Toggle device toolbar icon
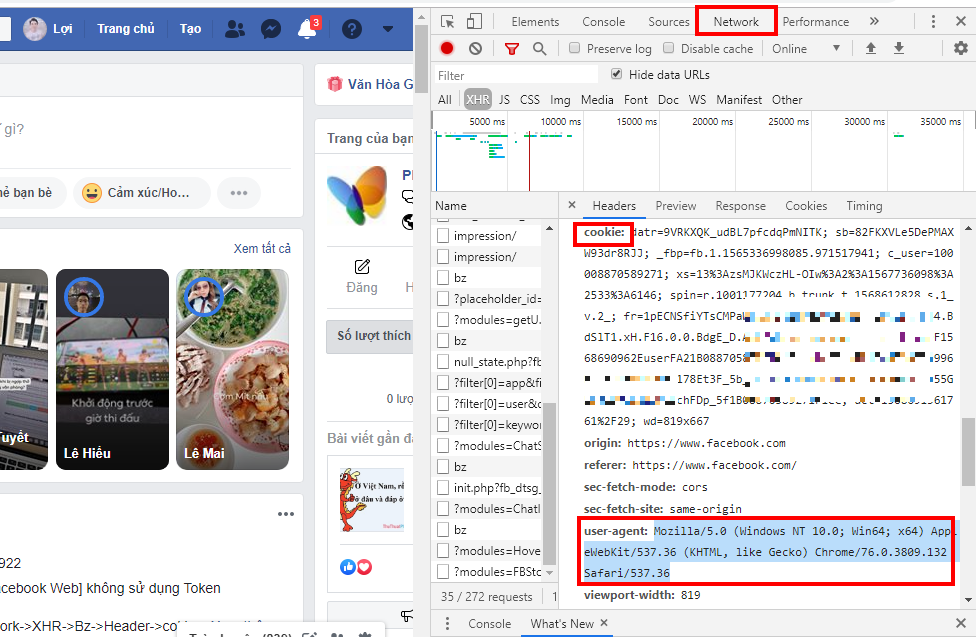The width and height of the screenshot is (976, 637). tap(474, 21)
